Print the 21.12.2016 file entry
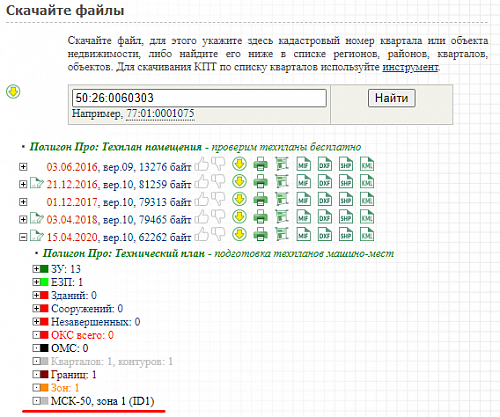The image size is (500, 417). [x=260, y=182]
